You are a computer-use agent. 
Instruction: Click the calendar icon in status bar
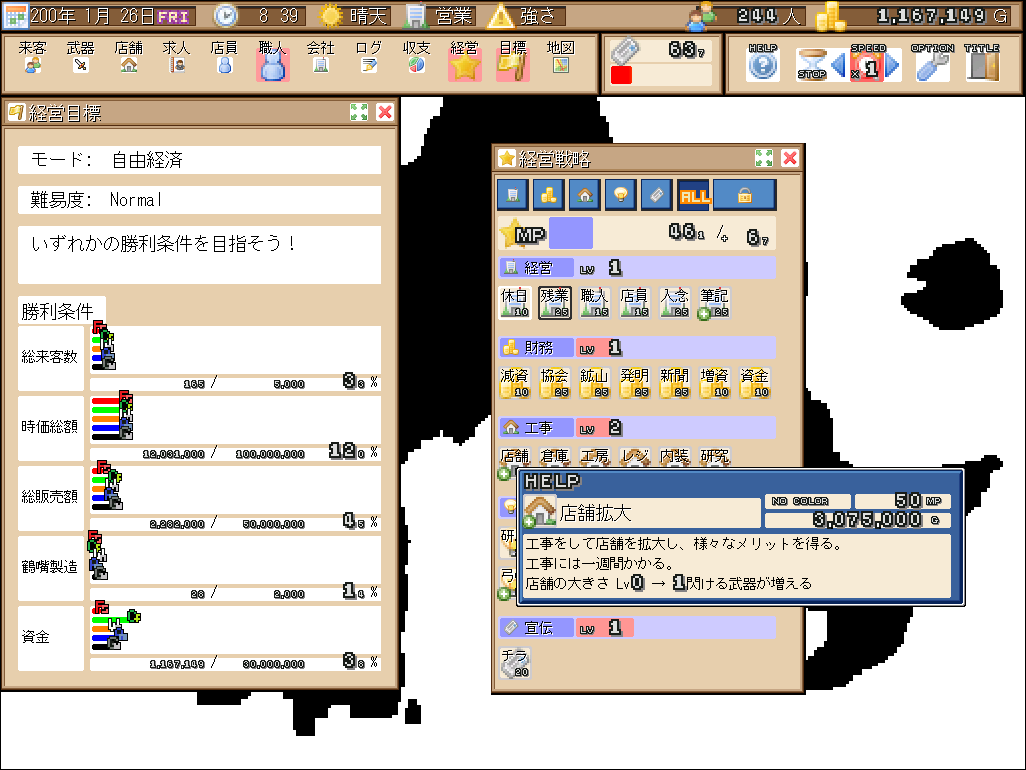[x=16, y=16]
